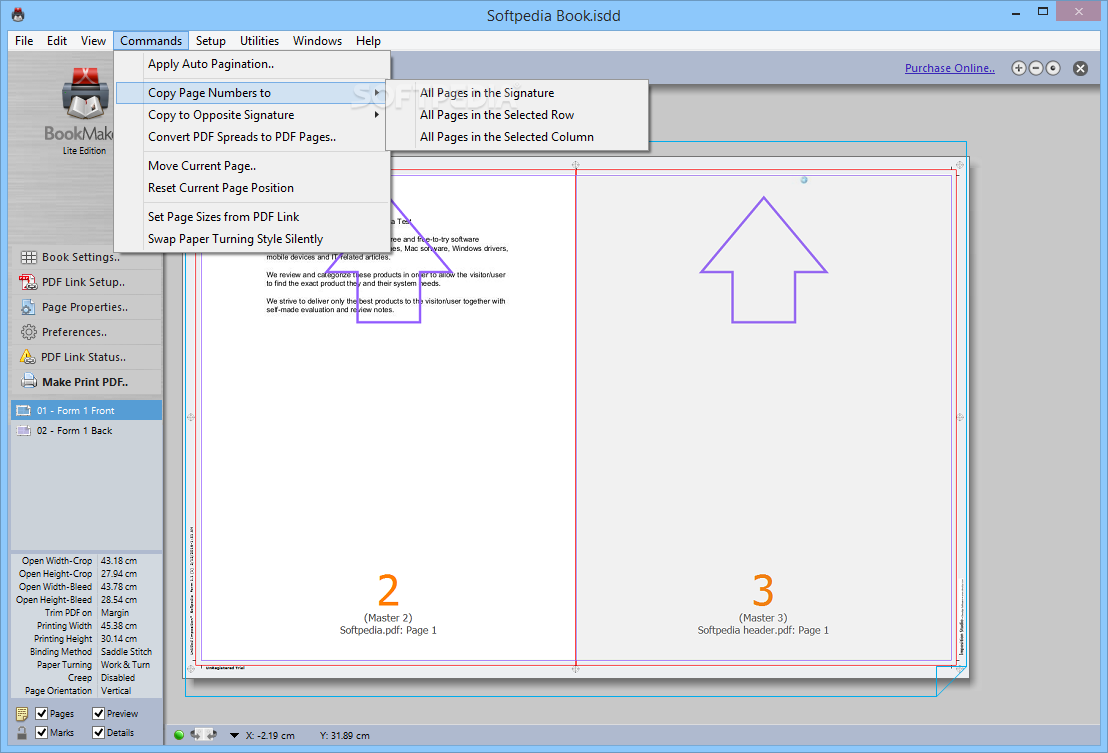Click the PDF Link Setup icon
Image resolution: width=1108 pixels, height=753 pixels.
point(28,282)
